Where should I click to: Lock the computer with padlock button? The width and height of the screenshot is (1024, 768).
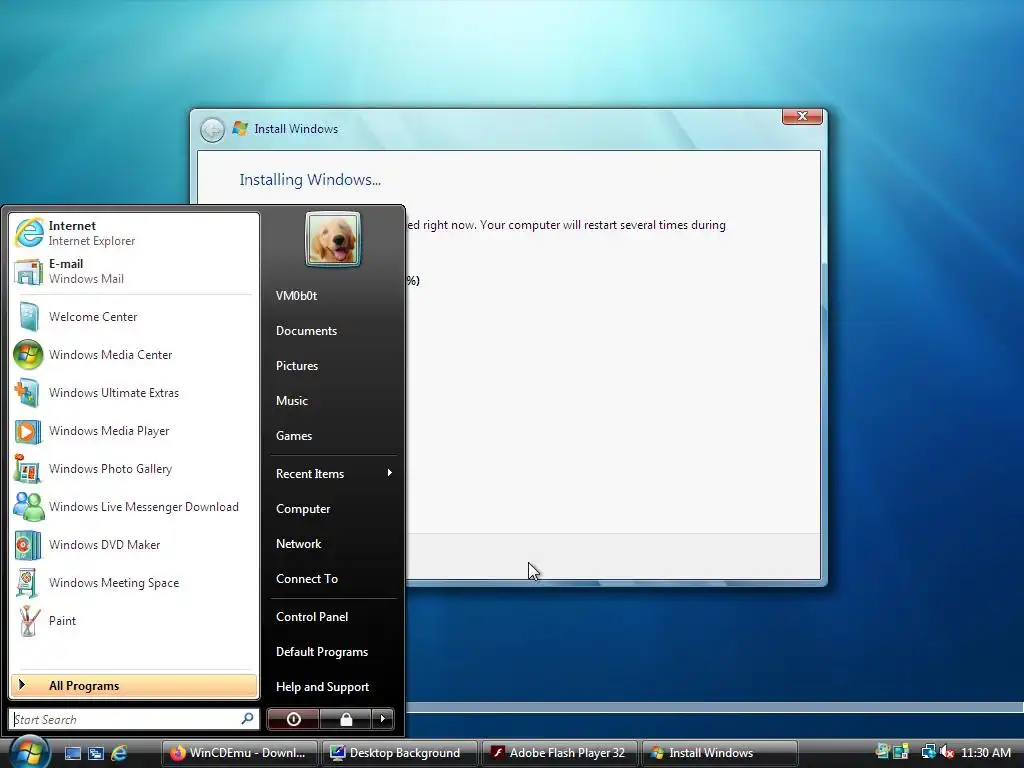345,719
